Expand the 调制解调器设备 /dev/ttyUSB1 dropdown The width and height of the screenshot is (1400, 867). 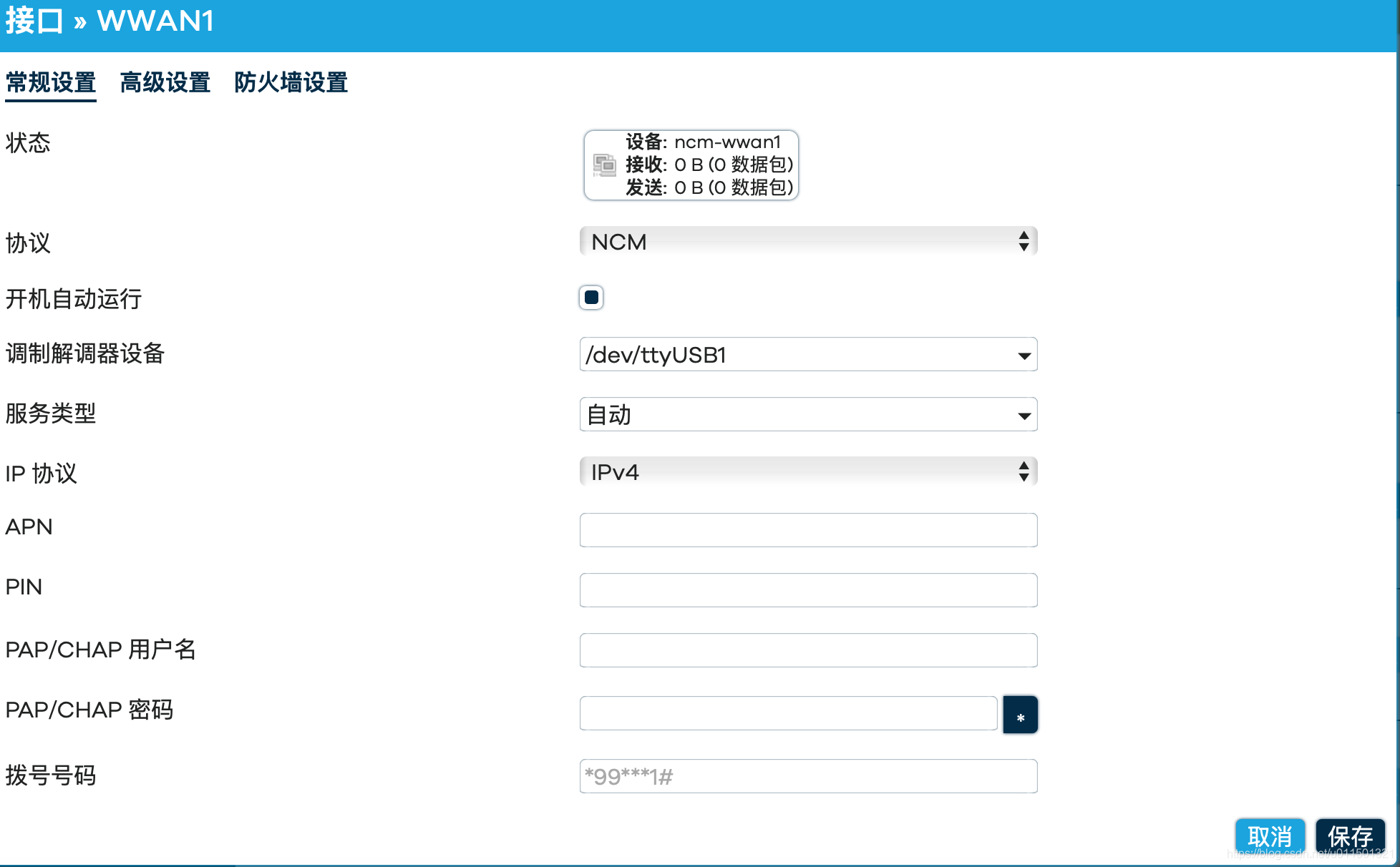pos(808,355)
